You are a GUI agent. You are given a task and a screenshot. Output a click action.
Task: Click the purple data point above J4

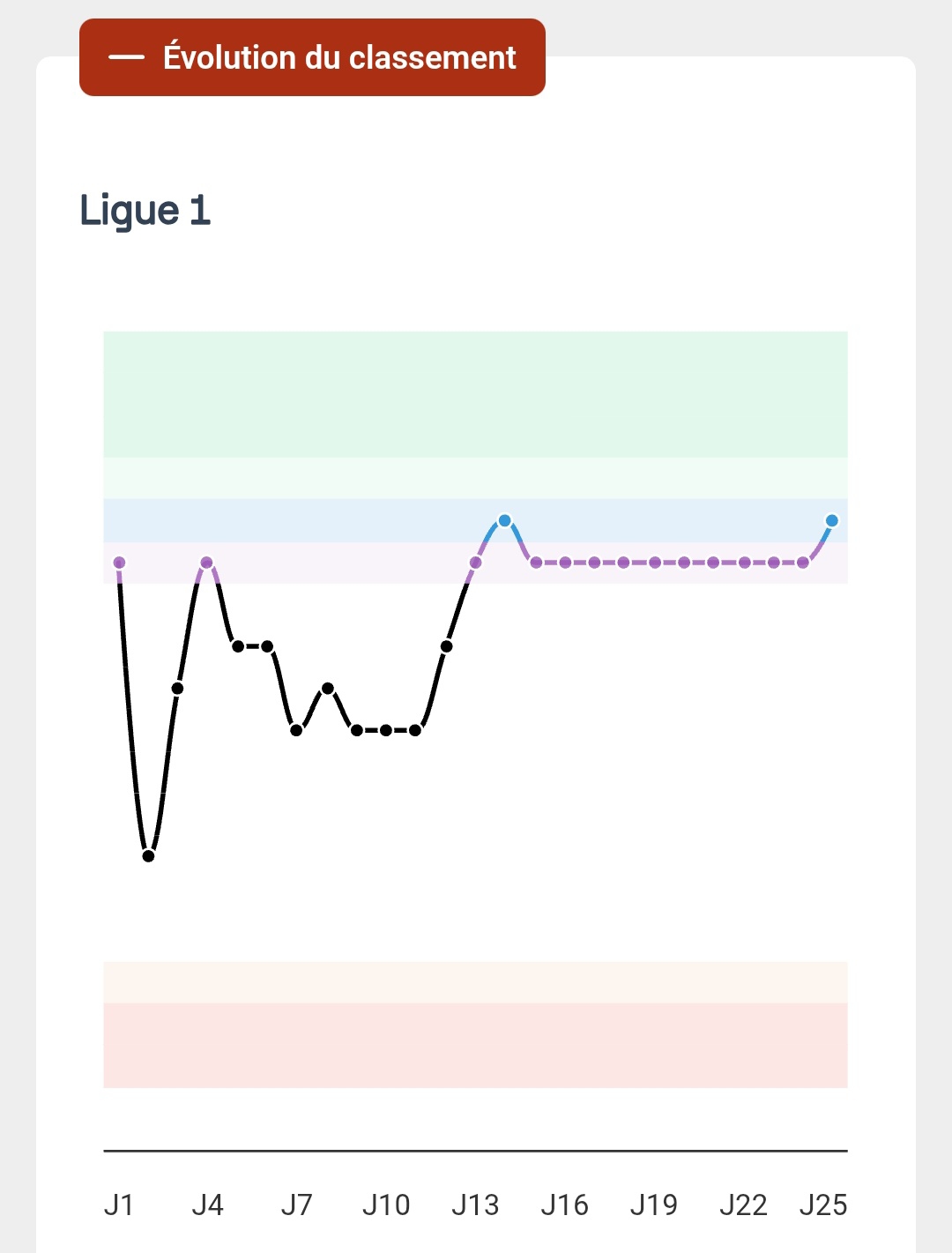(x=207, y=563)
